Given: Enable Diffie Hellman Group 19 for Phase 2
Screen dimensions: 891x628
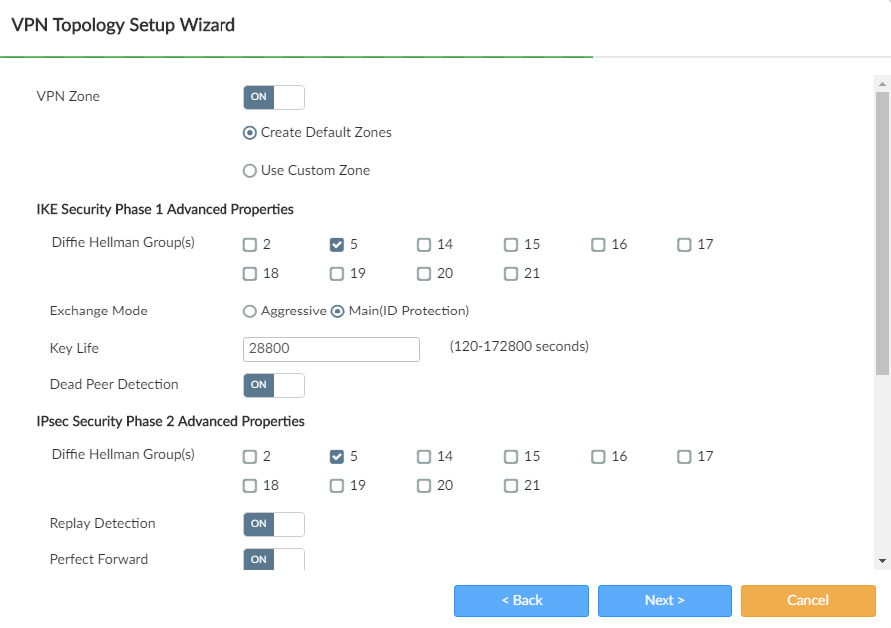Looking at the screenshot, I should [x=337, y=485].
